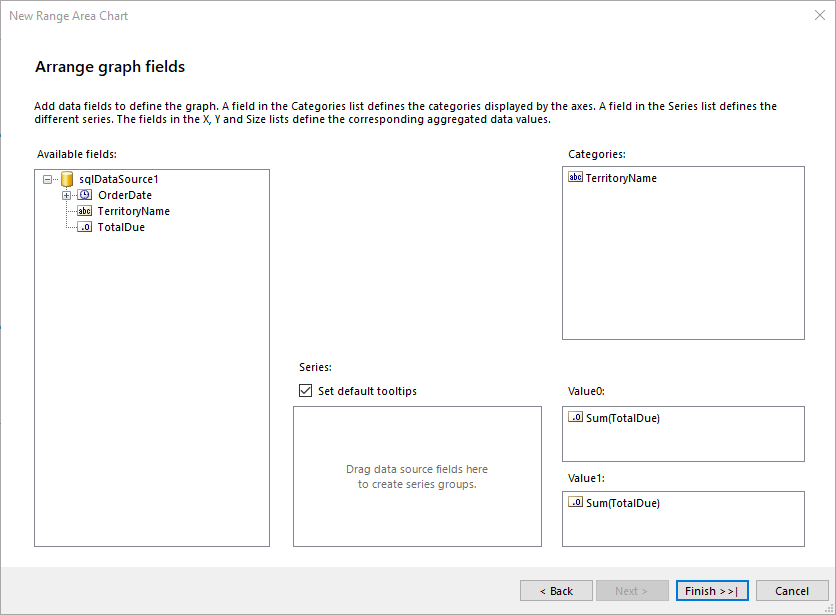Click the Series drop area

point(416,475)
